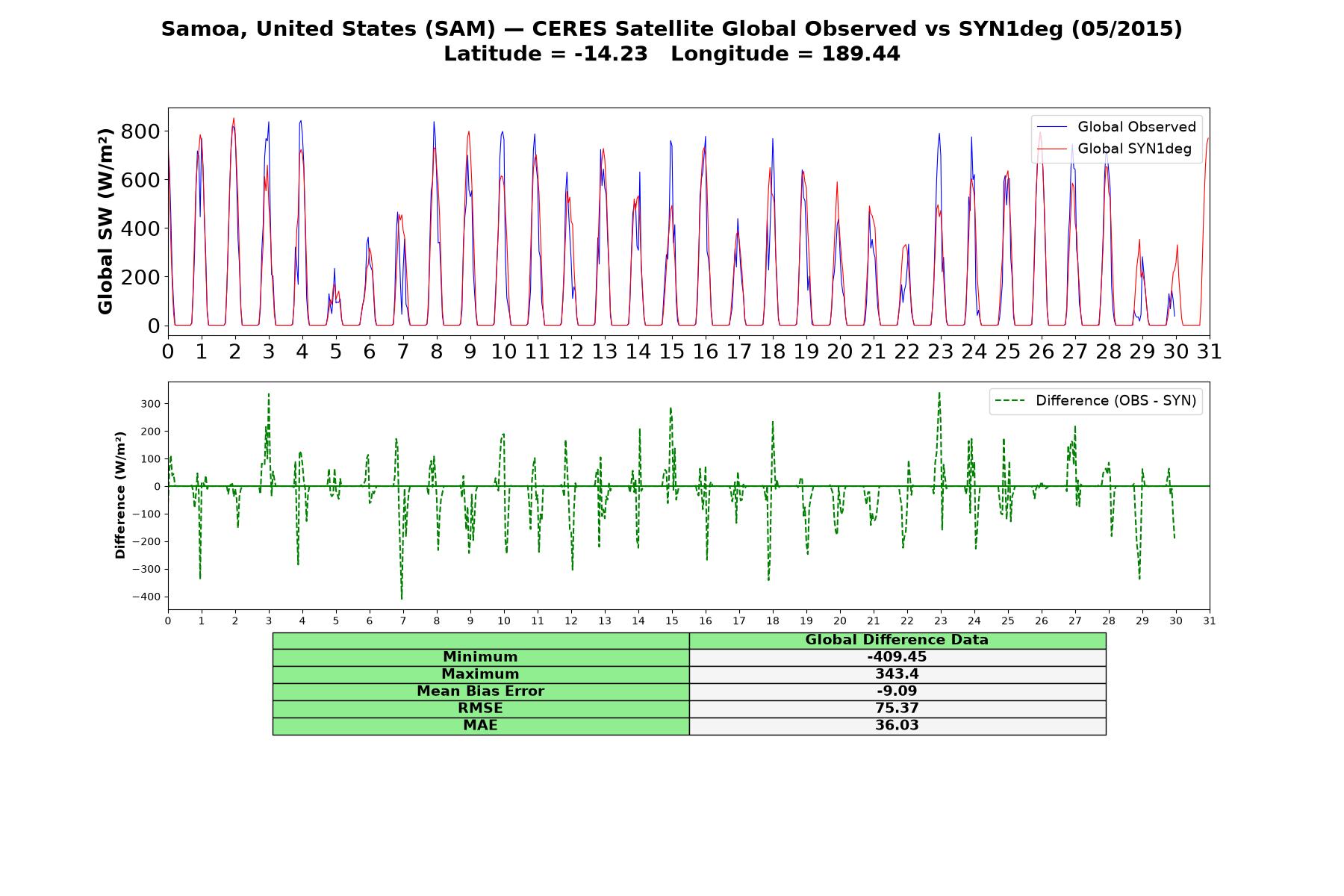Click the 800 tick label on top chart
This screenshot has width=1344, height=896.
coord(143,131)
